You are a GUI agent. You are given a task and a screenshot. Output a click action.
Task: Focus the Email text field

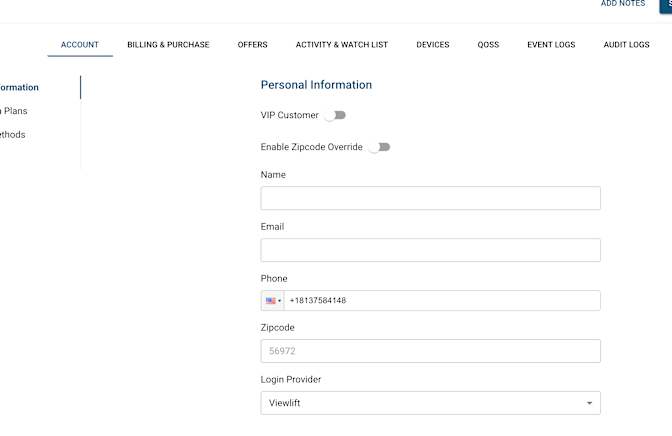tap(430, 250)
